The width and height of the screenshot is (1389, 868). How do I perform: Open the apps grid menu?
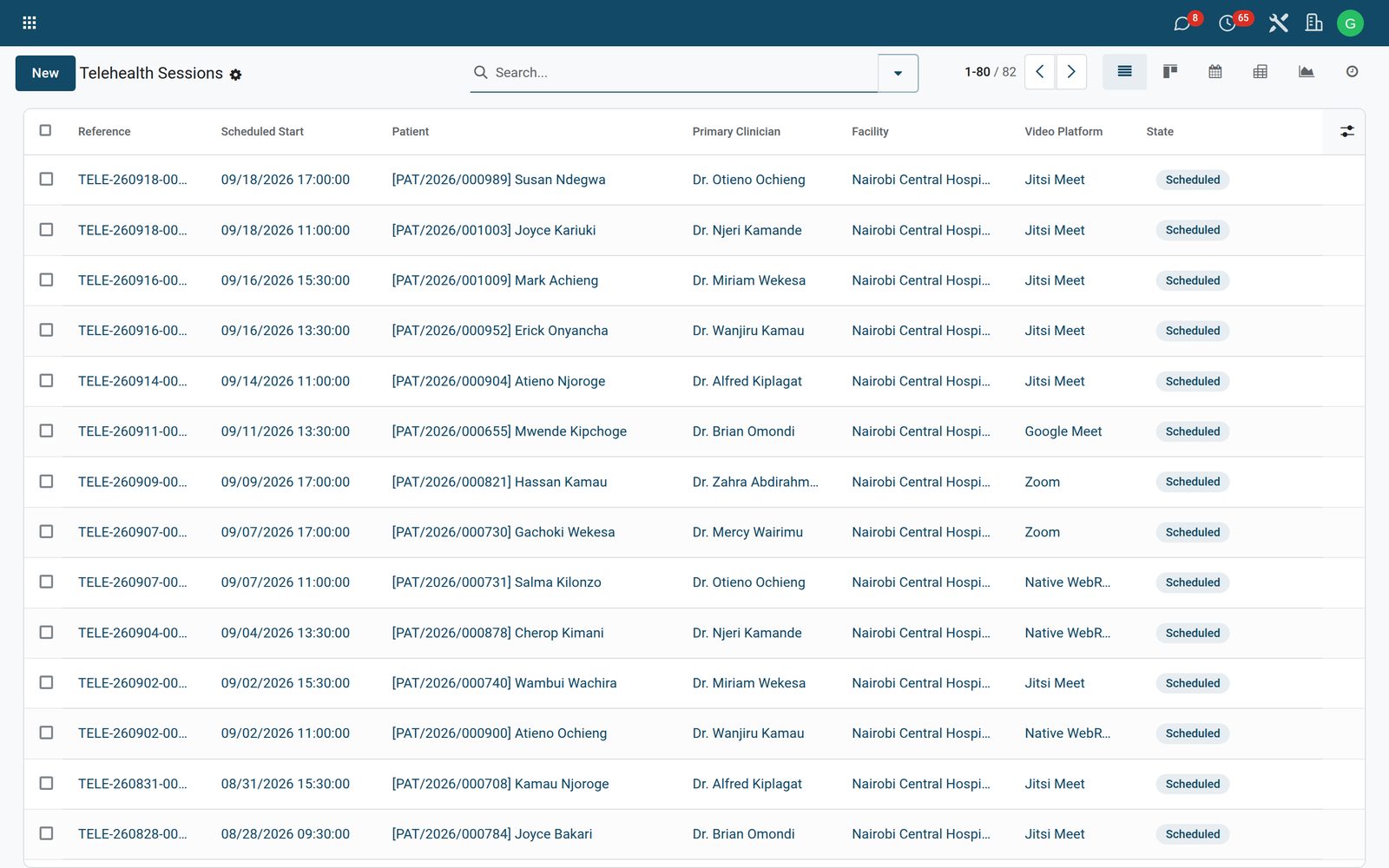[29, 23]
